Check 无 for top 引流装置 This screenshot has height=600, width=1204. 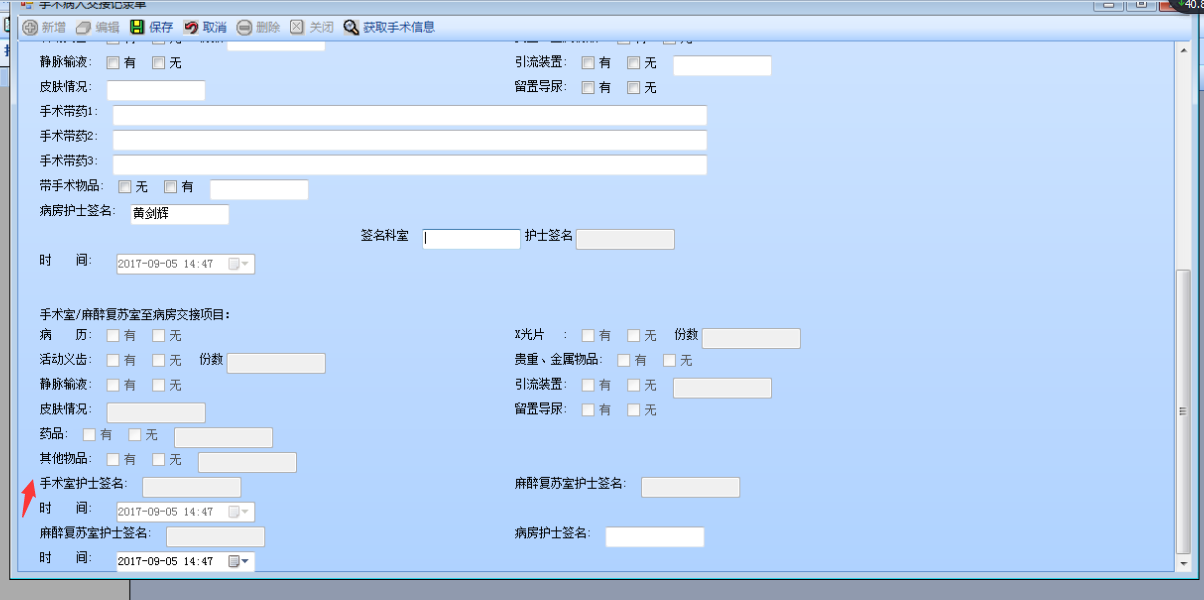coord(634,63)
